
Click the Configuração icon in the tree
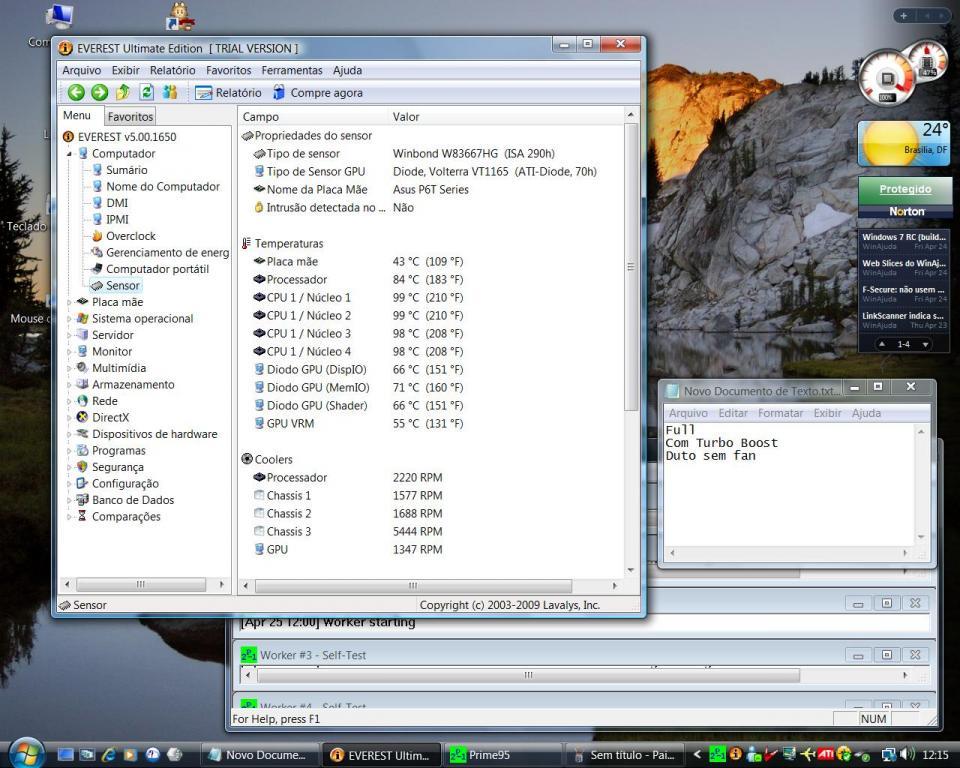click(x=82, y=484)
